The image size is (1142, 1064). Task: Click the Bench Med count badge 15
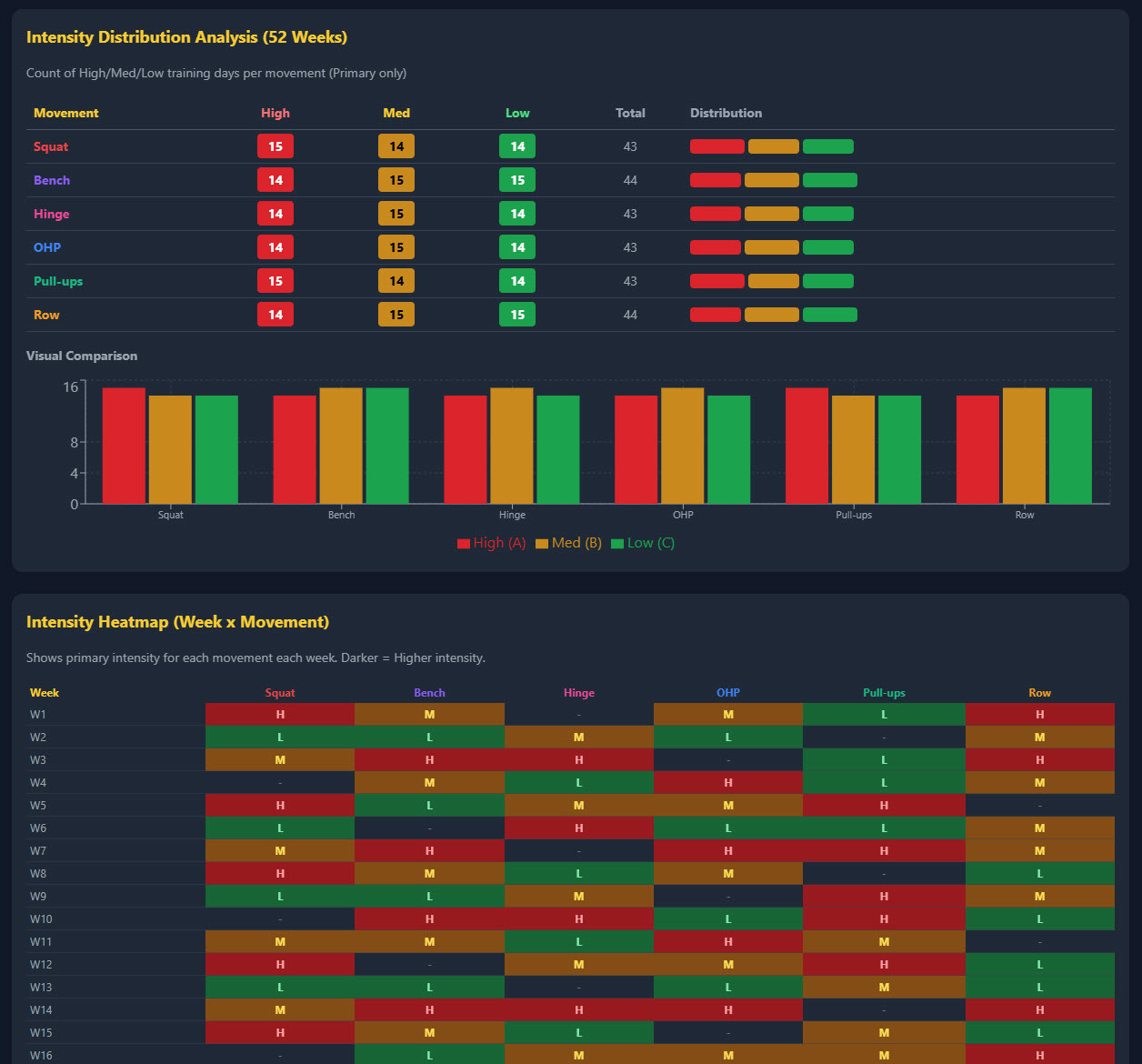click(396, 180)
